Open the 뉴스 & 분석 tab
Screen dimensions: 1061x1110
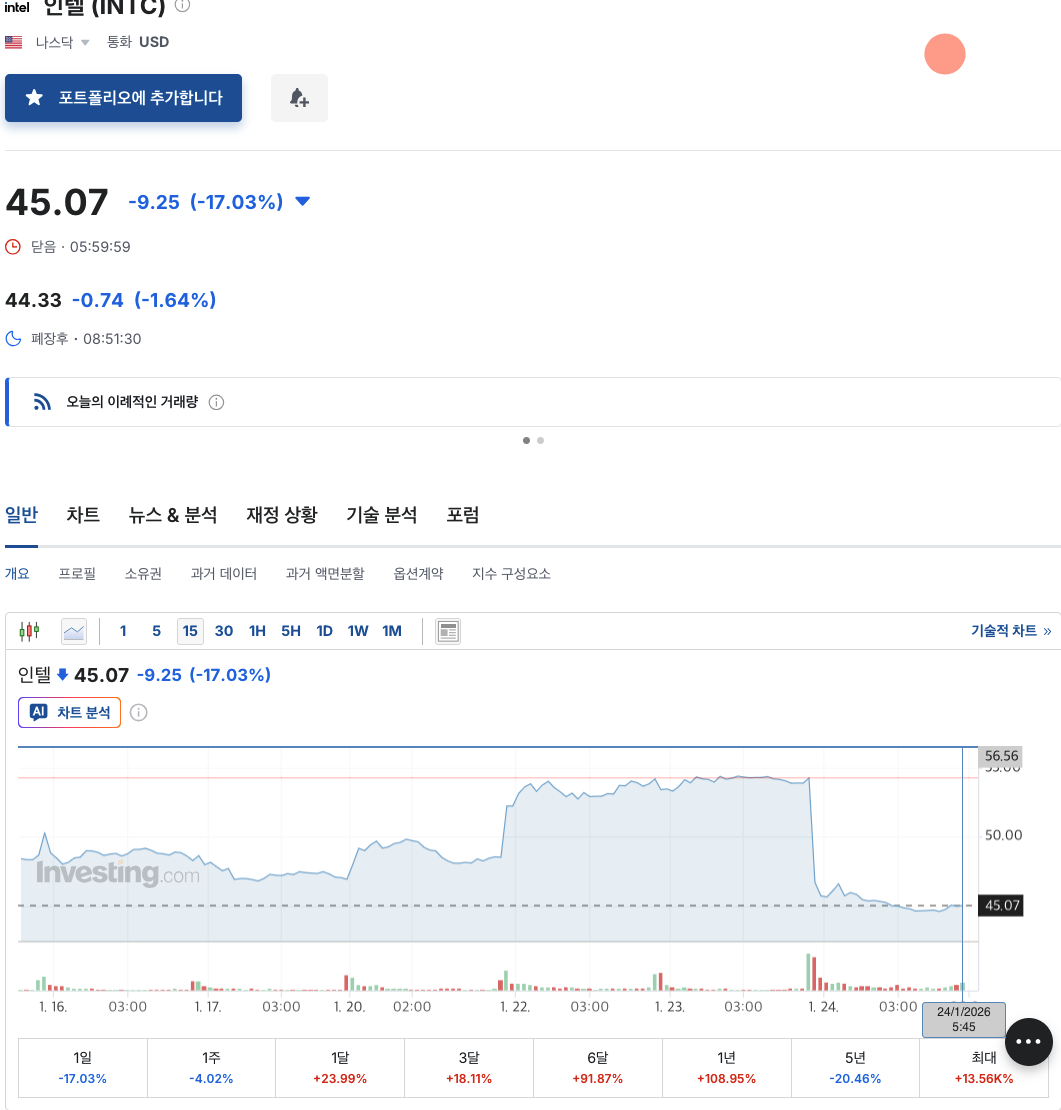click(x=173, y=515)
